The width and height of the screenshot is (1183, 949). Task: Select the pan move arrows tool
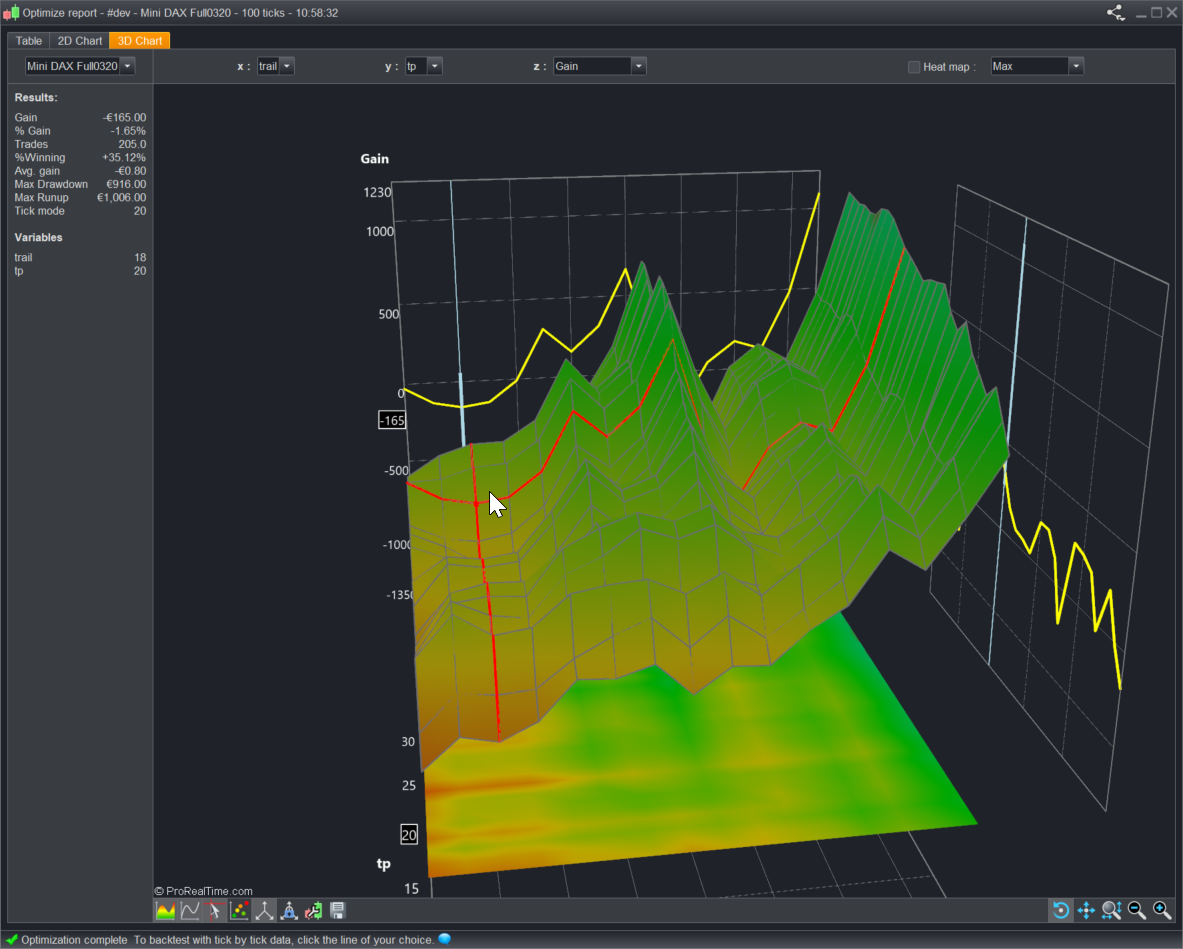1086,910
